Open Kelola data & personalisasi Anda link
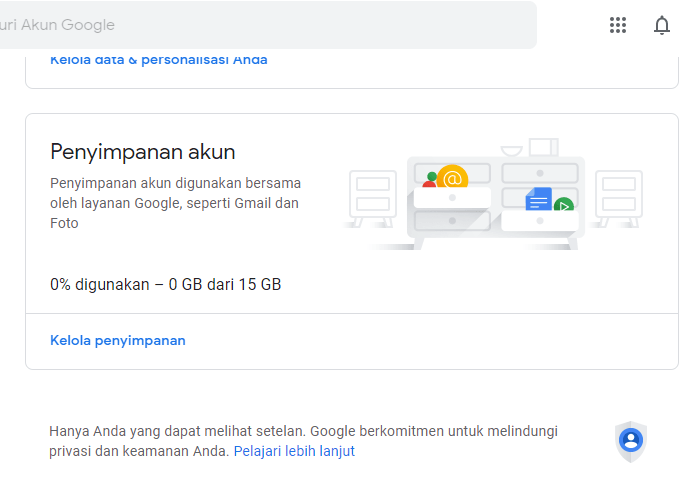The height and width of the screenshot is (498, 693). (159, 60)
